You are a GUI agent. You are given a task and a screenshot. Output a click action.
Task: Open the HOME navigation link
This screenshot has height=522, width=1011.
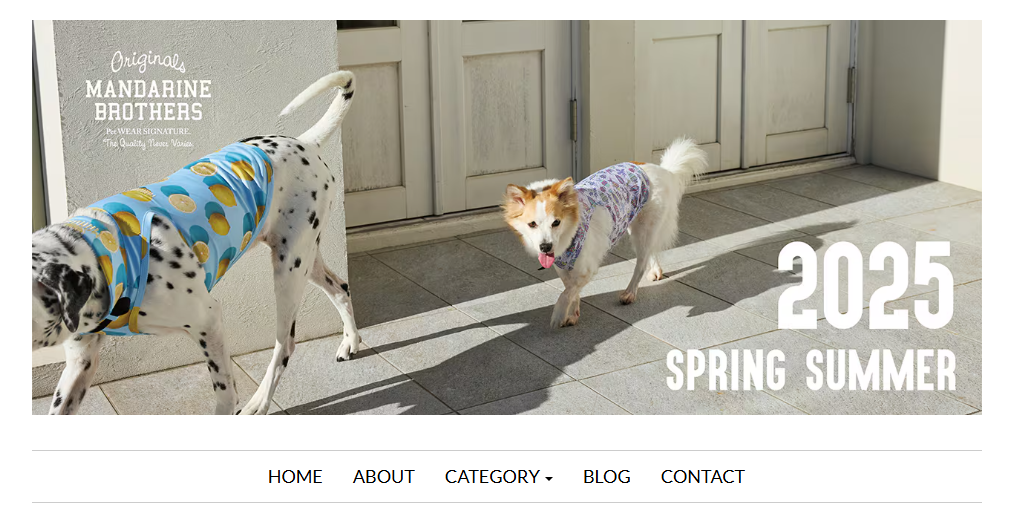(295, 477)
